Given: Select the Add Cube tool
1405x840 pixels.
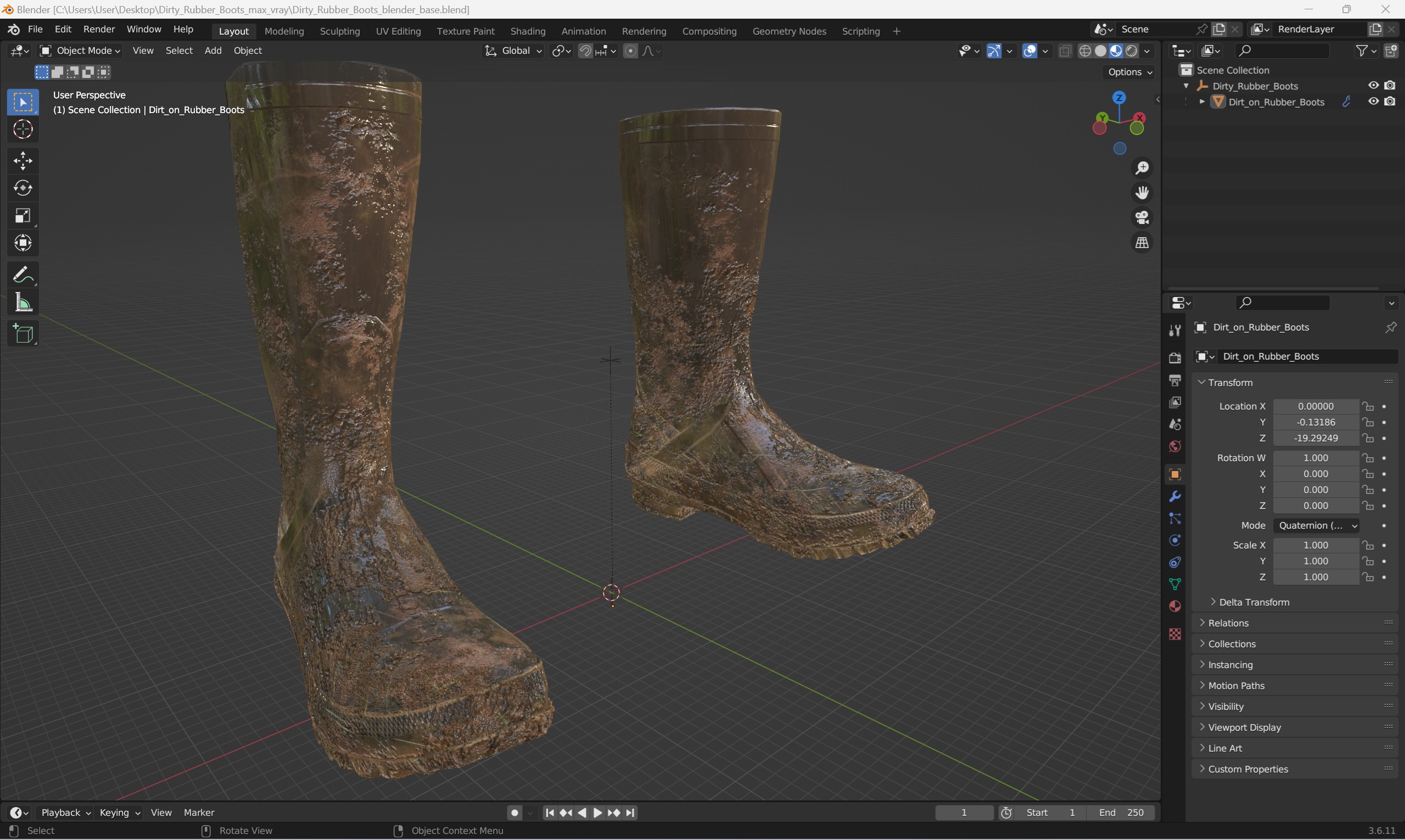Looking at the screenshot, I should tap(23, 334).
